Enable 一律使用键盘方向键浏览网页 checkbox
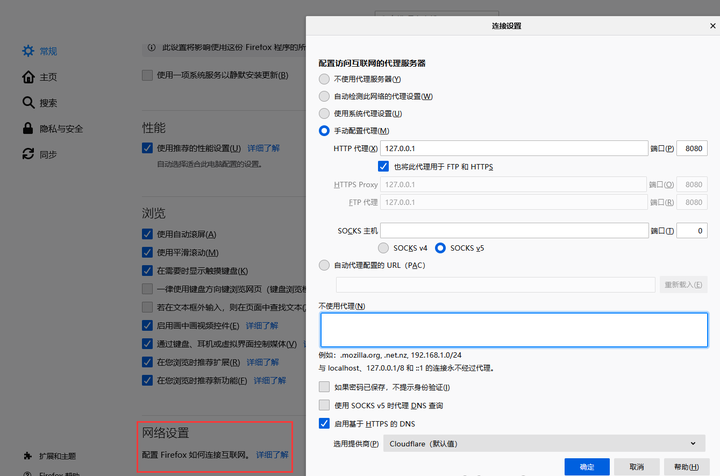The image size is (720, 476). pyautogui.click(x=147, y=289)
